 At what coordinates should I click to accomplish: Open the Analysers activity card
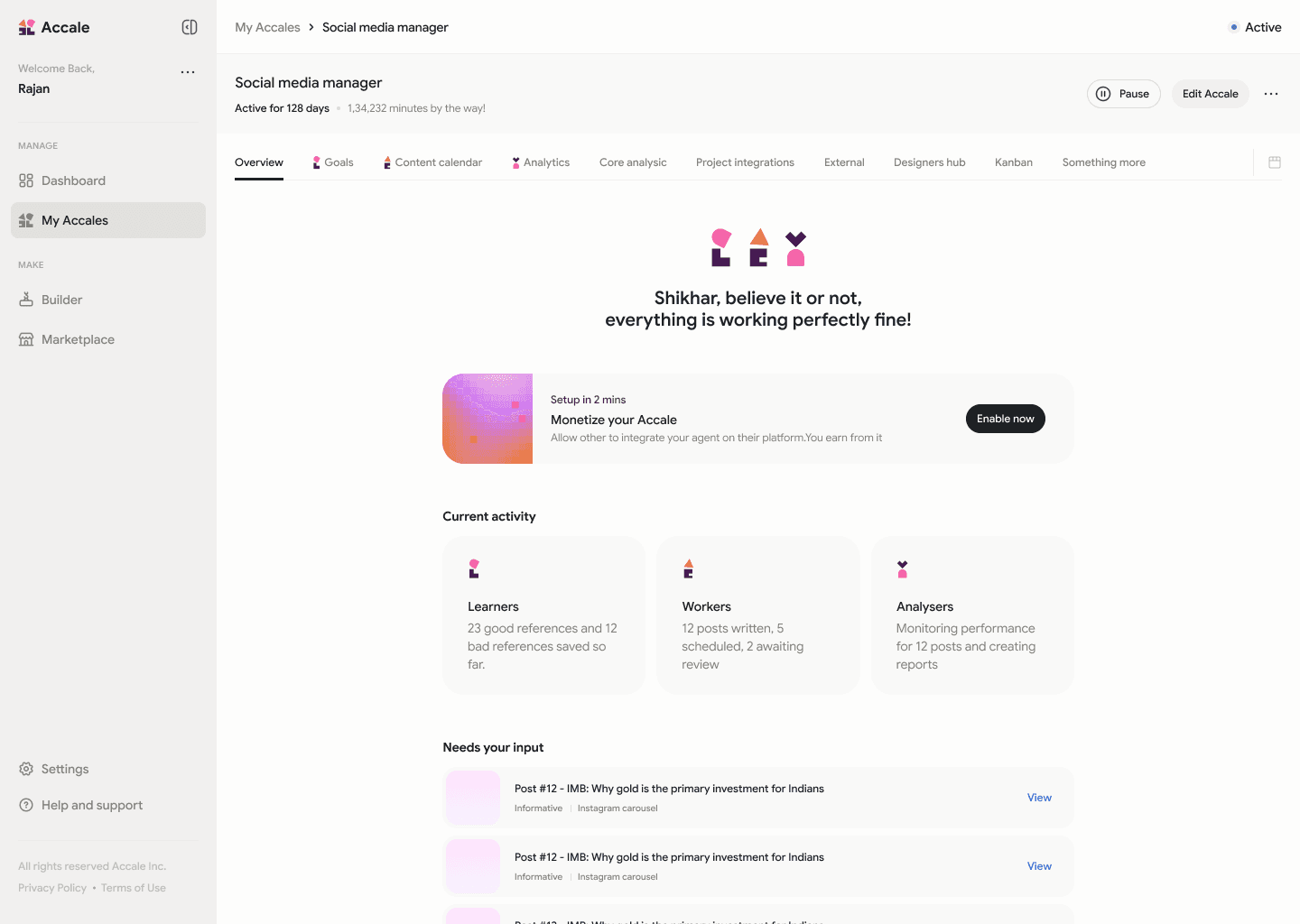[x=972, y=615]
